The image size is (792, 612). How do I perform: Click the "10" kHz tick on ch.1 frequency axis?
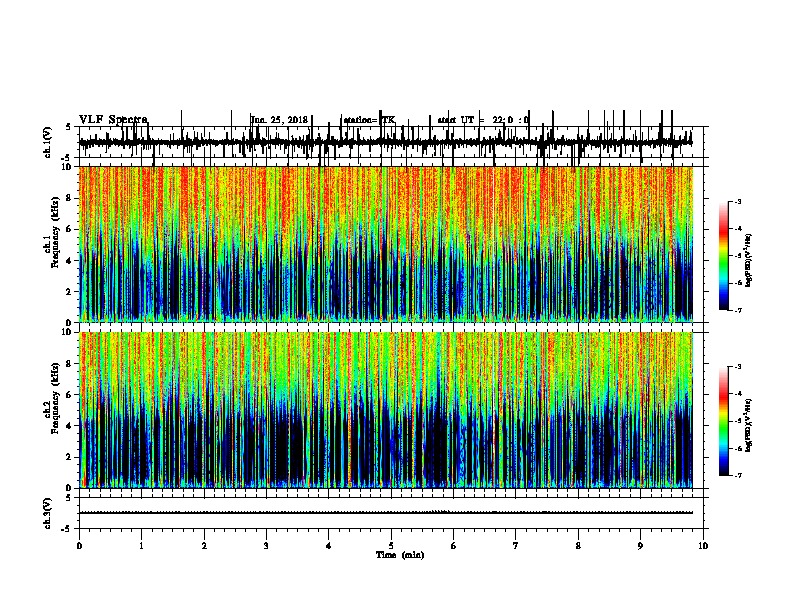(x=67, y=167)
